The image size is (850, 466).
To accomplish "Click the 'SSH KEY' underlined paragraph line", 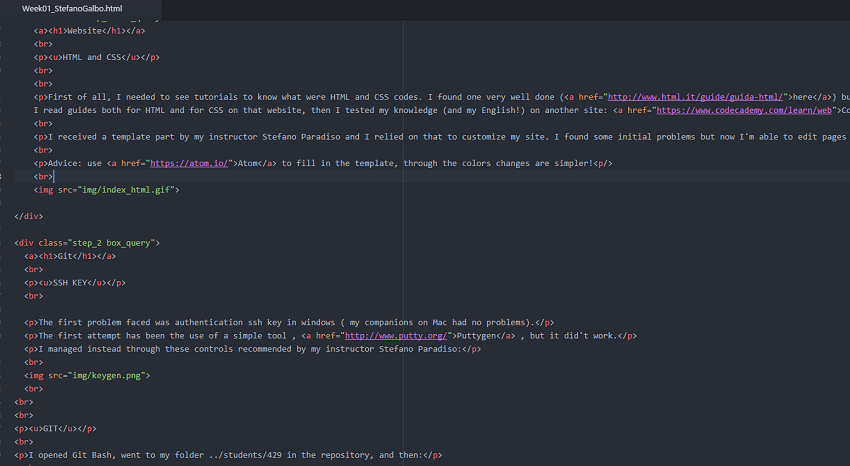I will point(75,283).
